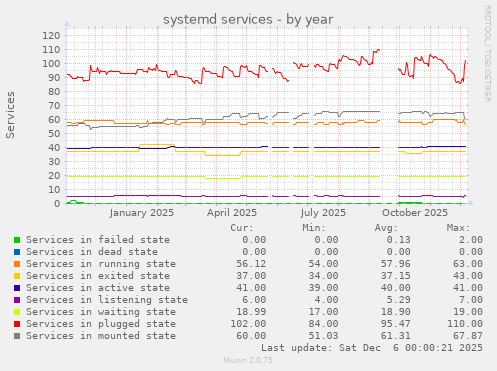Click the 'Last update' timestamp line

[x=372, y=348]
